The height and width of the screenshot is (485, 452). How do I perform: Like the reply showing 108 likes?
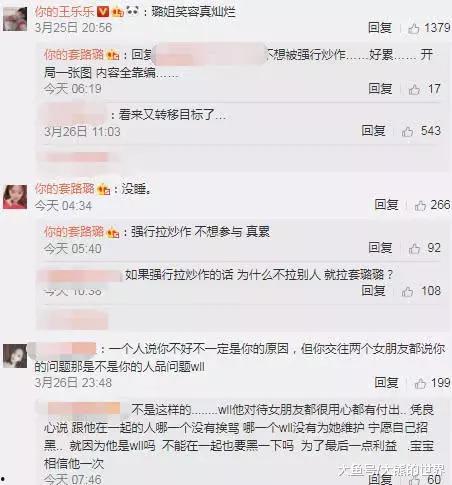pos(407,291)
